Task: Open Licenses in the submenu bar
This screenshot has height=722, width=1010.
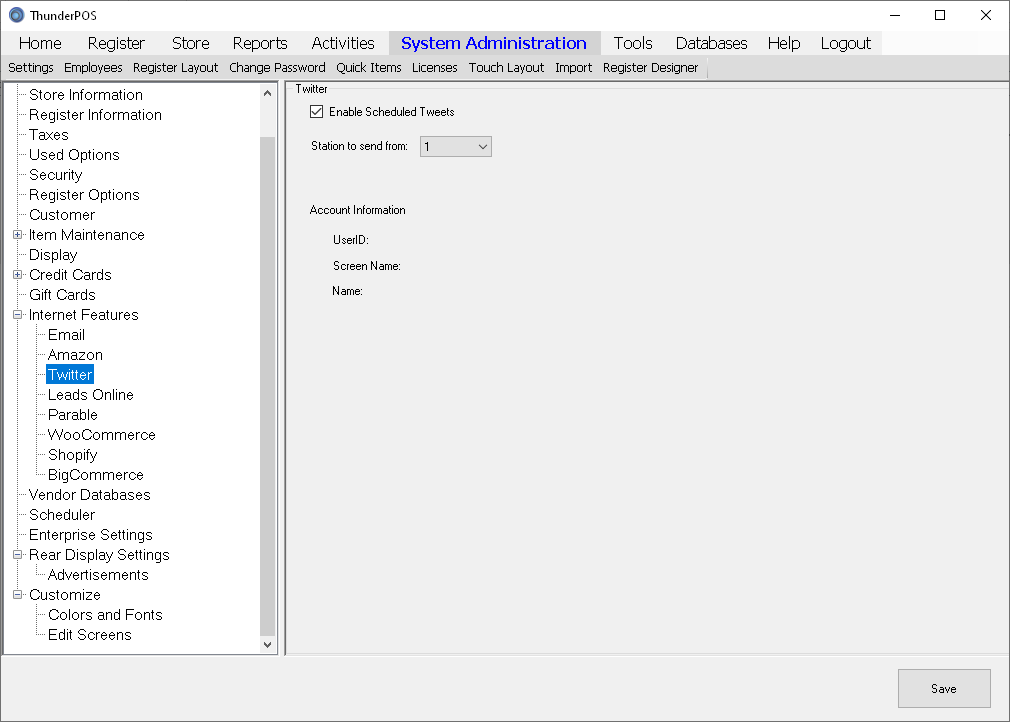Action: click(x=434, y=68)
